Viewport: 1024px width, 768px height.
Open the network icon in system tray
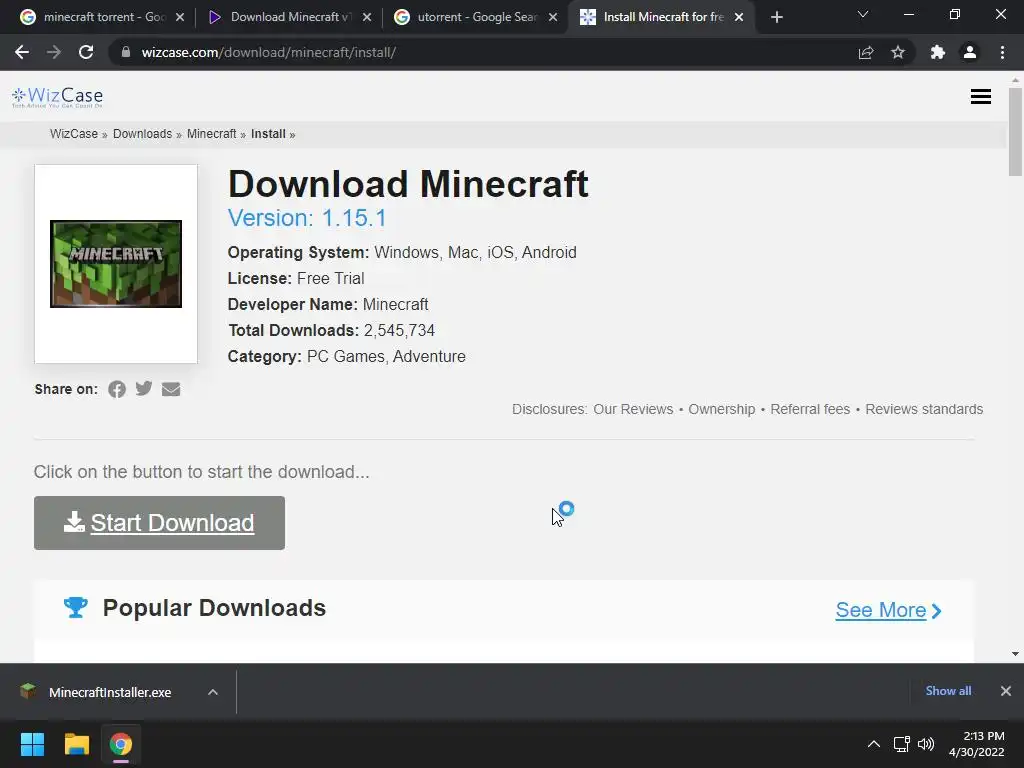(x=902, y=744)
